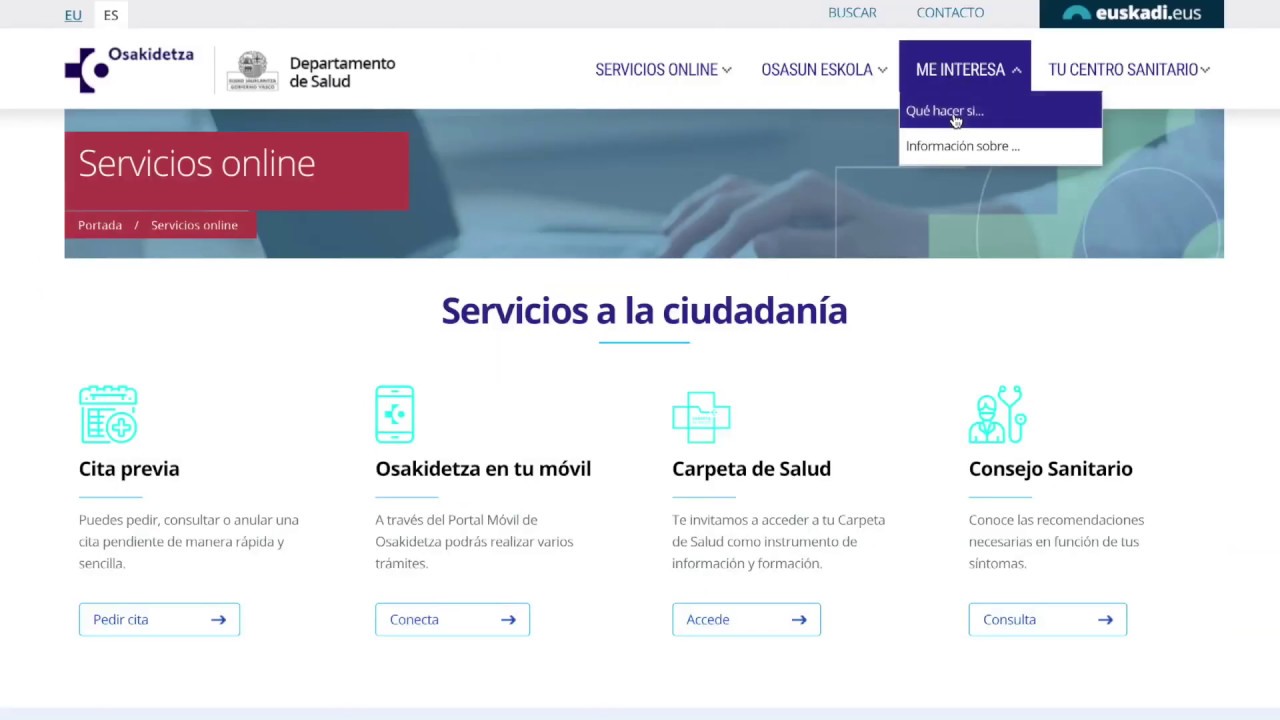This screenshot has height=720, width=1280.
Task: Click the Servicios online breadcrumb
Action: 194,225
